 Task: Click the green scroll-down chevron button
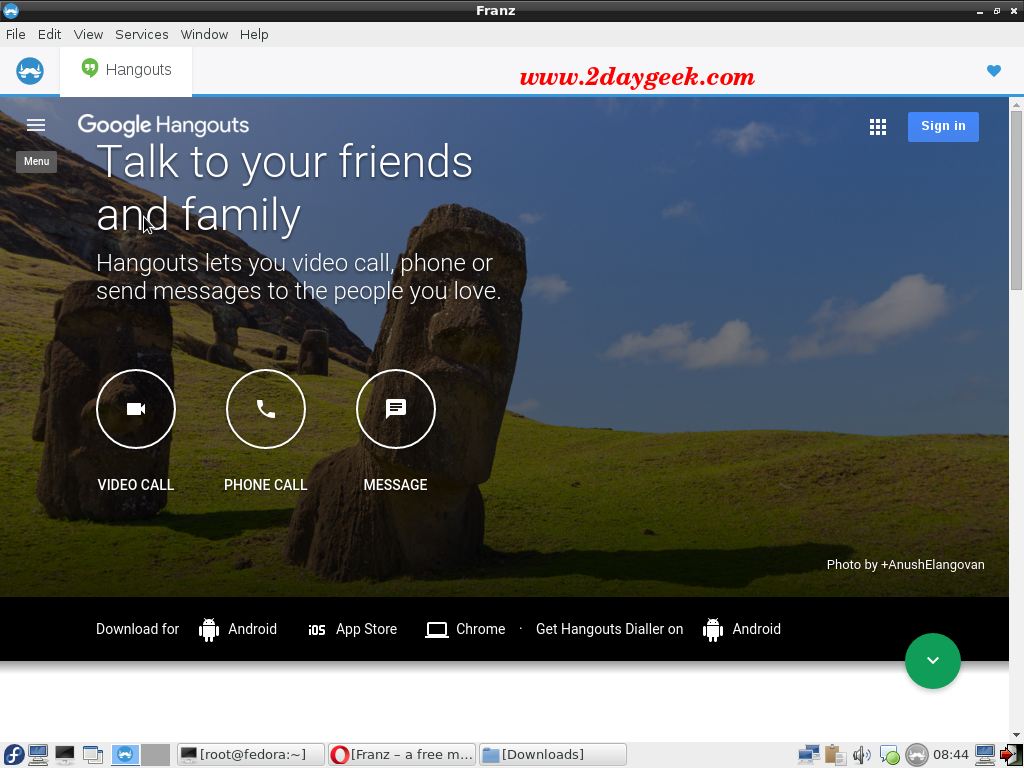click(933, 661)
